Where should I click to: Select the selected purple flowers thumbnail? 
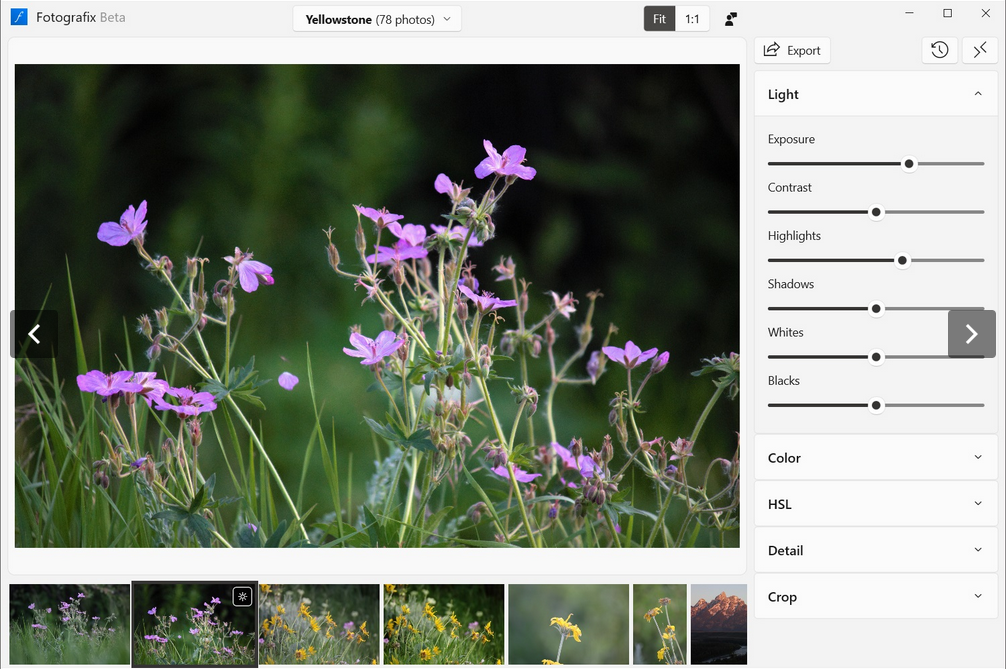pyautogui.click(x=195, y=625)
